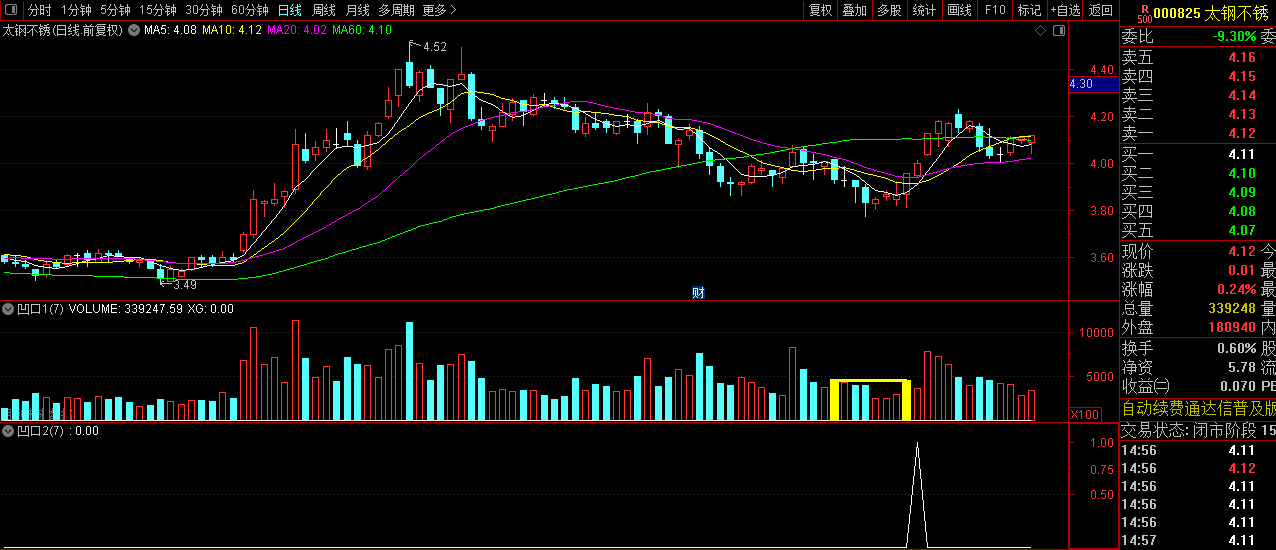Viewport: 1276px width, 550px height.
Task: Click the MA60: 4.10 label
Action: (362, 30)
